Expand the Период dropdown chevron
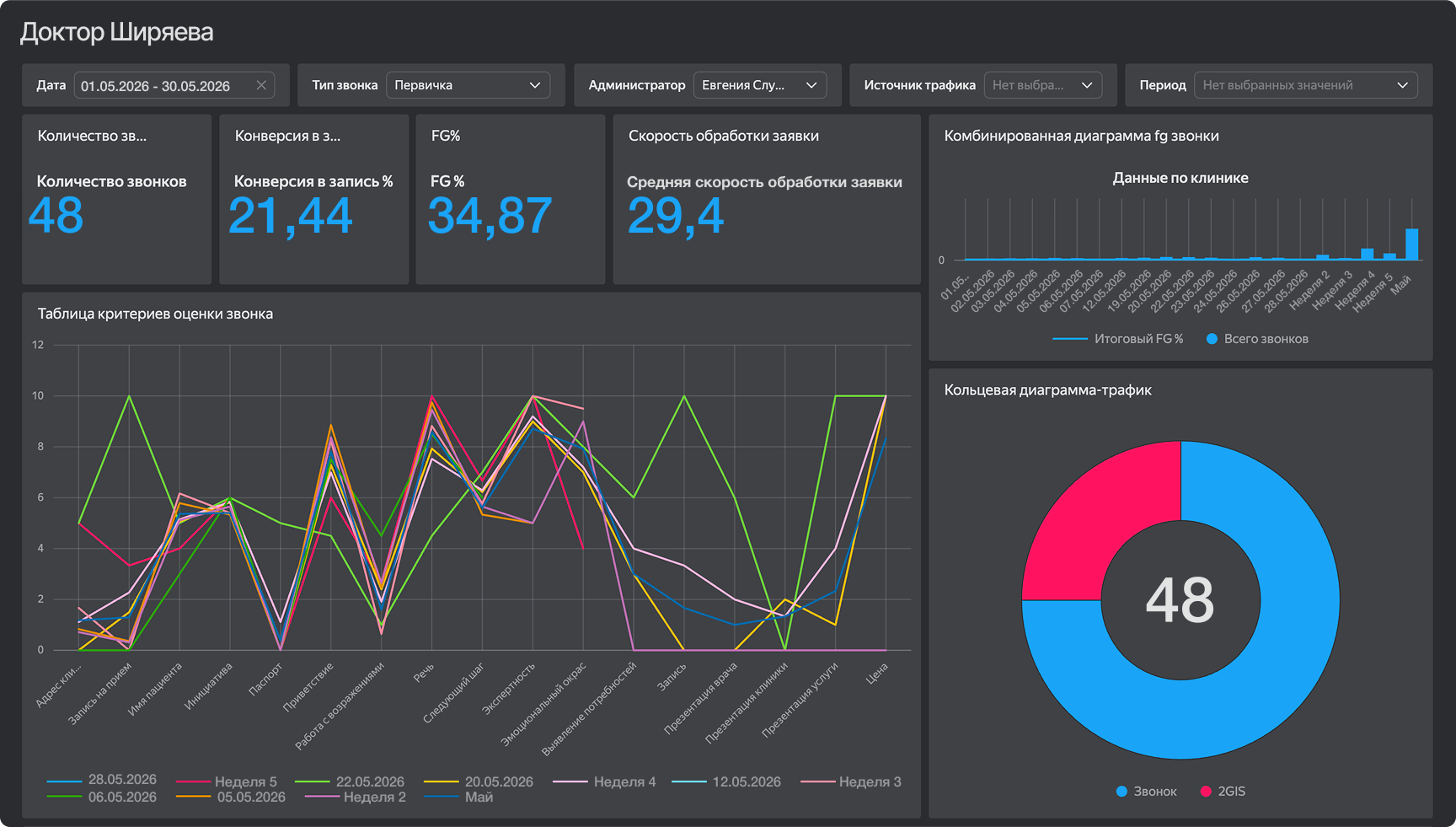Viewport: 1456px width, 827px height. [x=1402, y=85]
